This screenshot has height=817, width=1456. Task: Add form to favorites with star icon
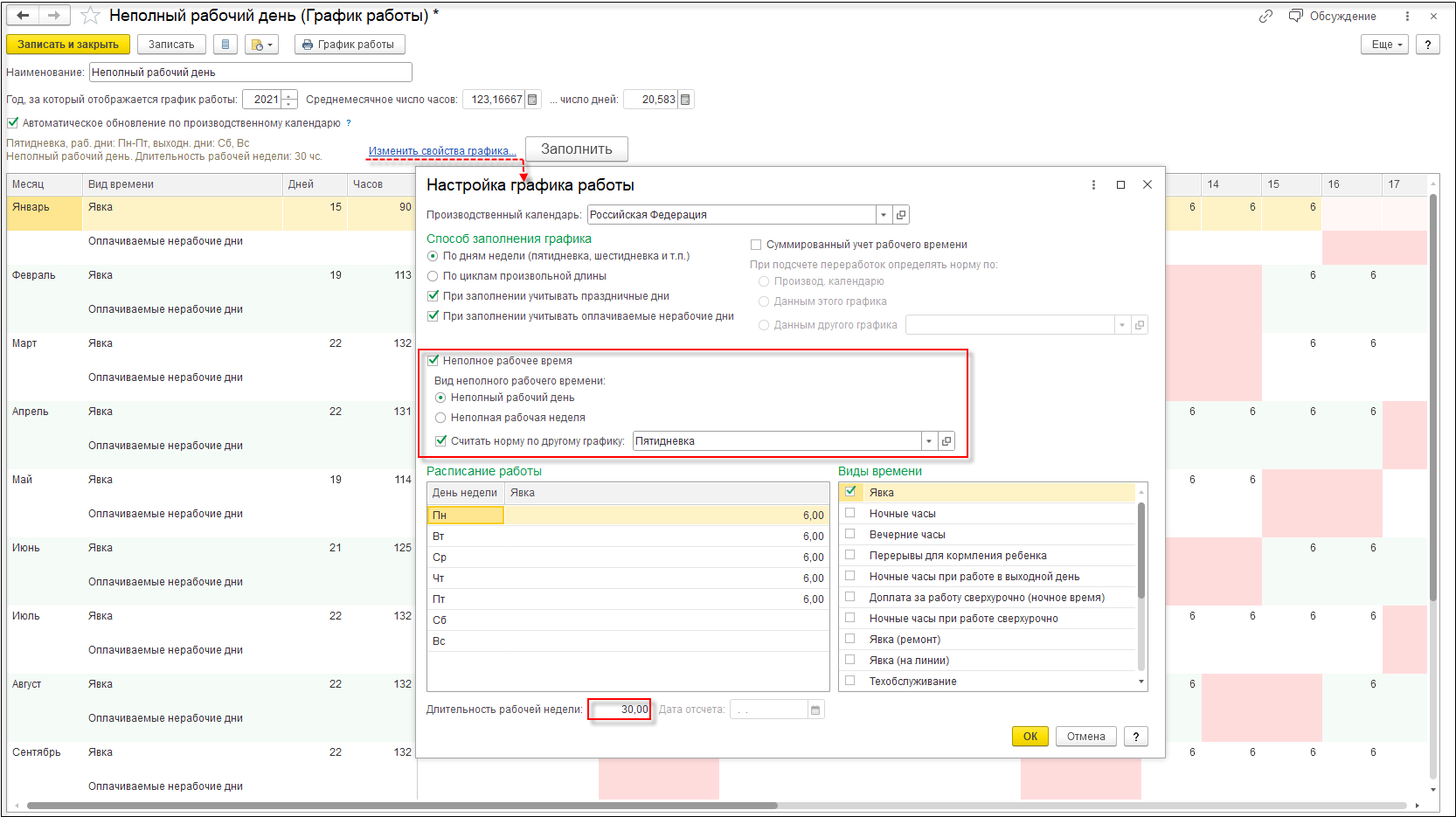click(90, 16)
